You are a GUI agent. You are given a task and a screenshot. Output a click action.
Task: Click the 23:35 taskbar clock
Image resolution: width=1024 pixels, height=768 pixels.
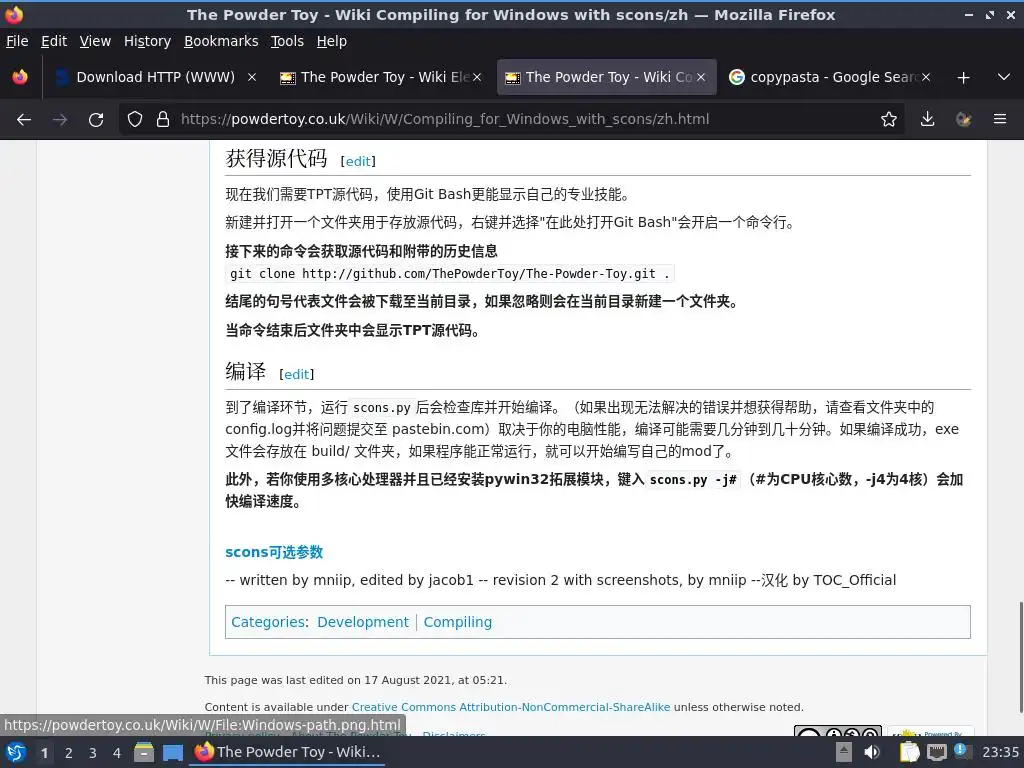click(1000, 752)
